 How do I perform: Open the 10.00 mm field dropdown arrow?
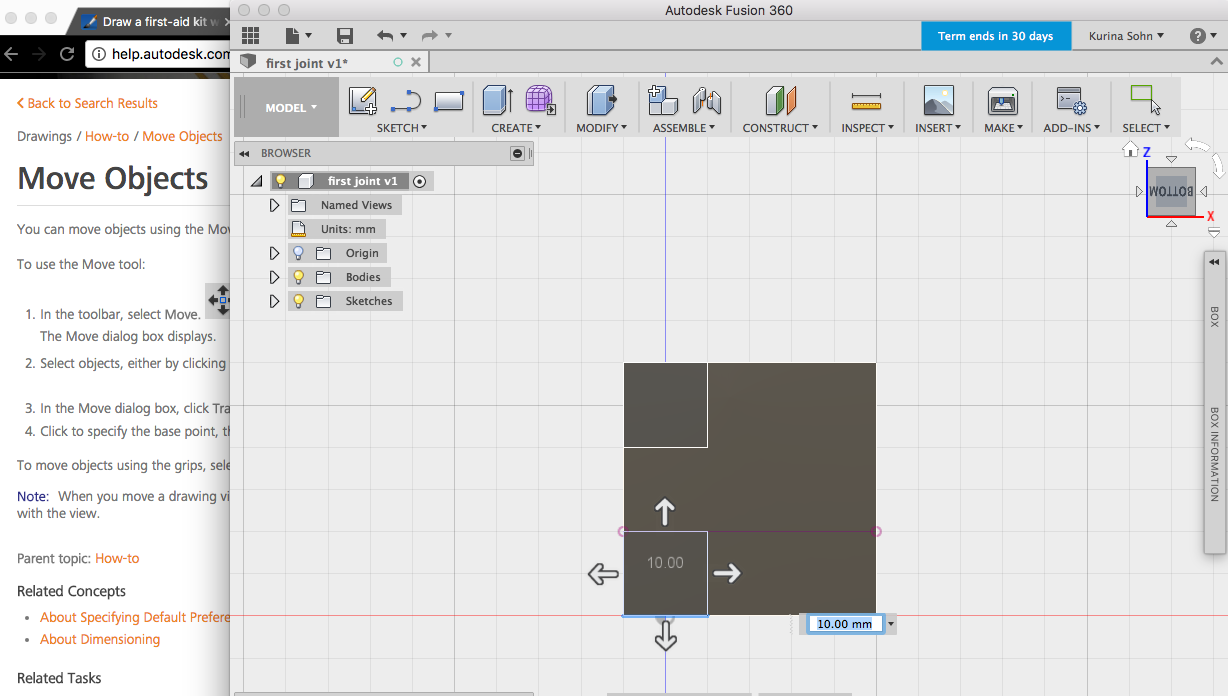(891, 624)
